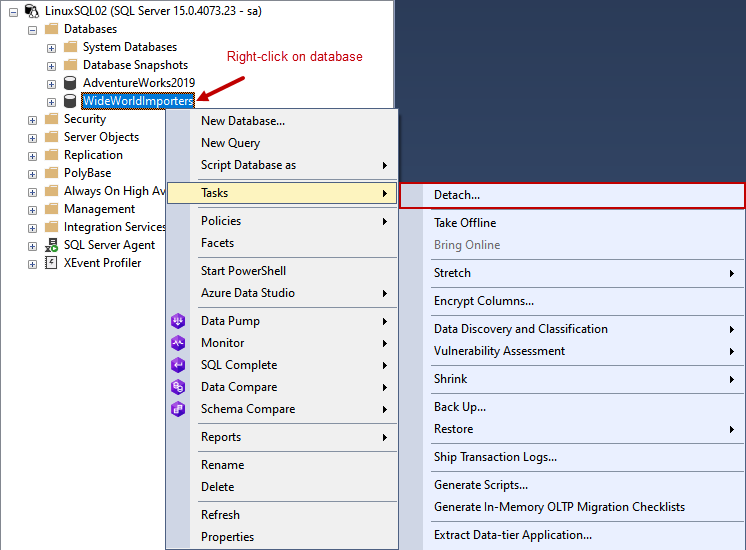The height and width of the screenshot is (550, 746).
Task: Open the Reports submenu
Action: [282, 437]
